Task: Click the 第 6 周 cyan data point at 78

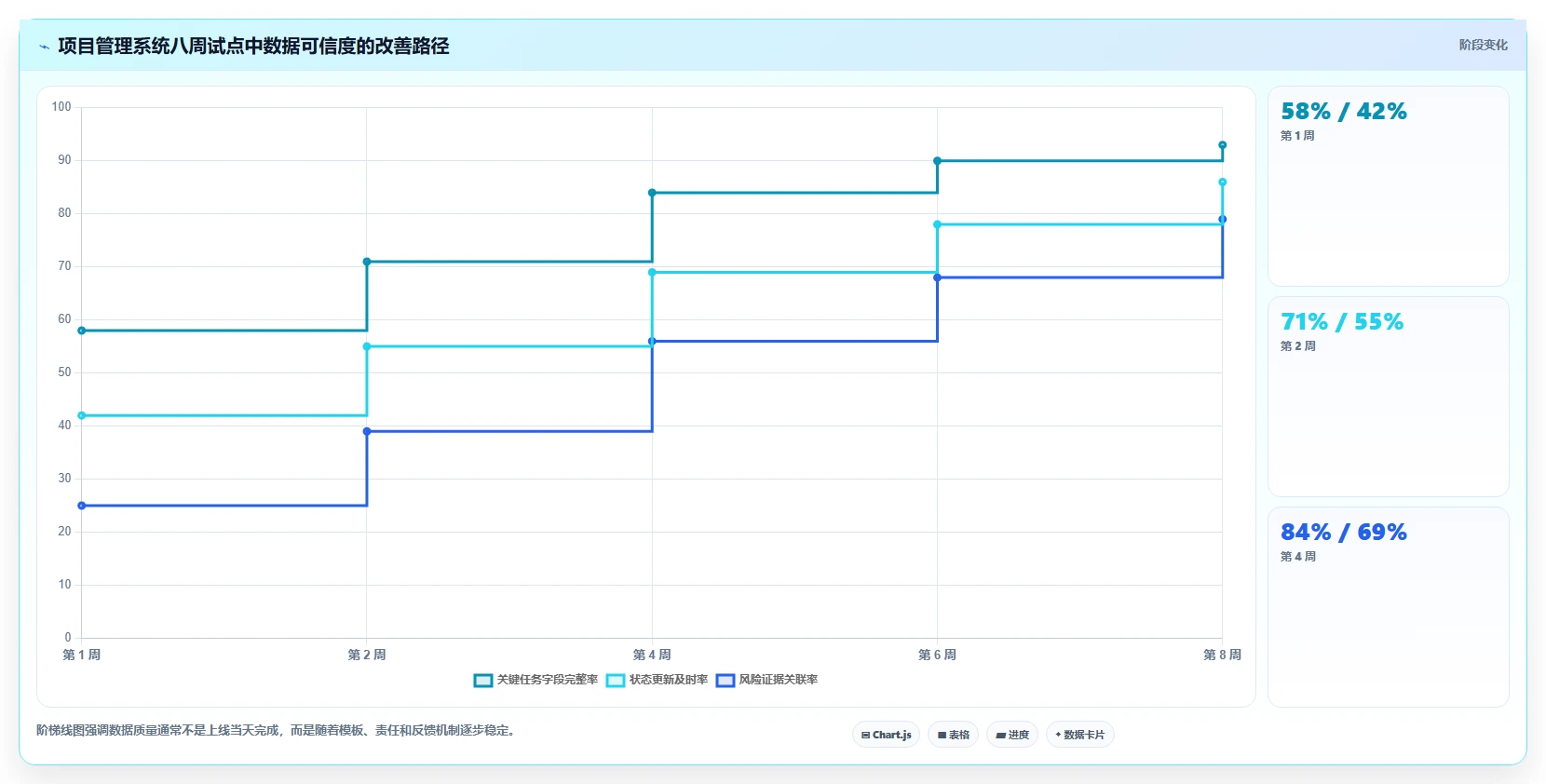Action: point(937,224)
